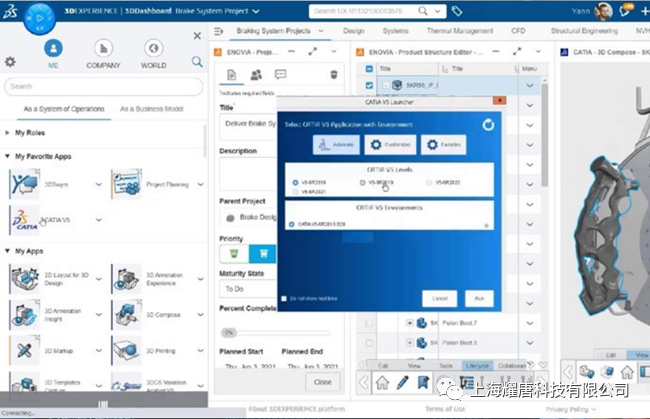Viewport: 650px width, 419px height.
Task: Select V5-6R2020 level radio button
Action: tap(429, 182)
